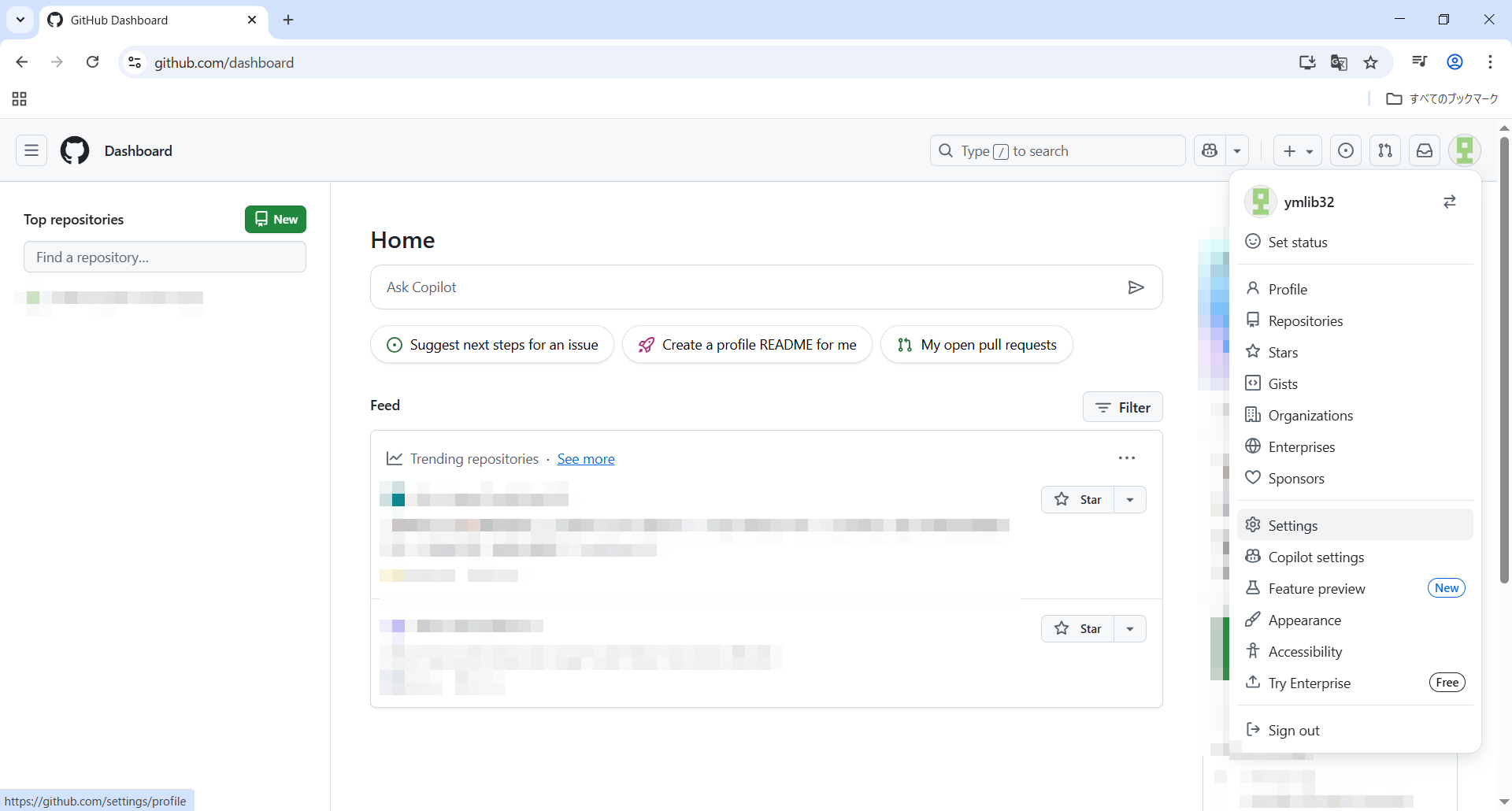1512x811 pixels.
Task: Open the Issues icon in header
Action: pyautogui.click(x=1346, y=150)
